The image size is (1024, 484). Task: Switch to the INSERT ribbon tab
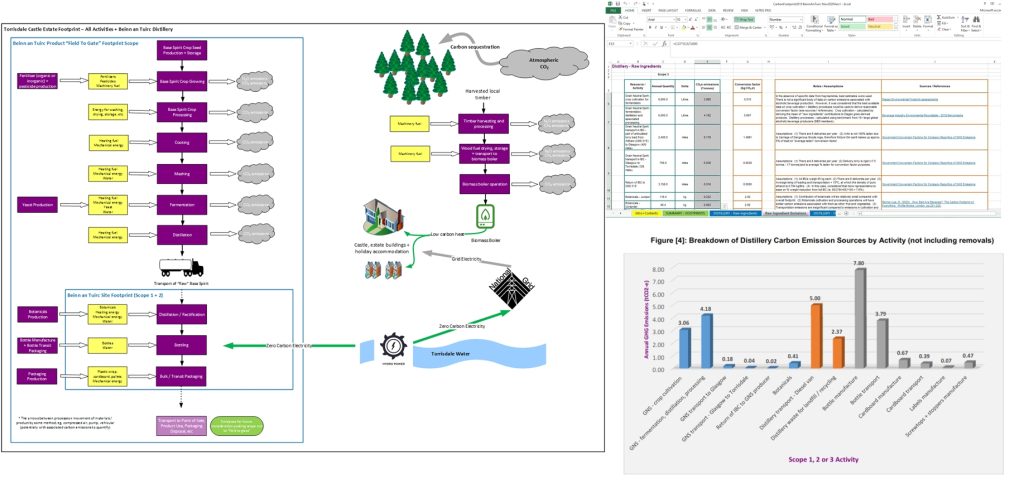pos(646,10)
